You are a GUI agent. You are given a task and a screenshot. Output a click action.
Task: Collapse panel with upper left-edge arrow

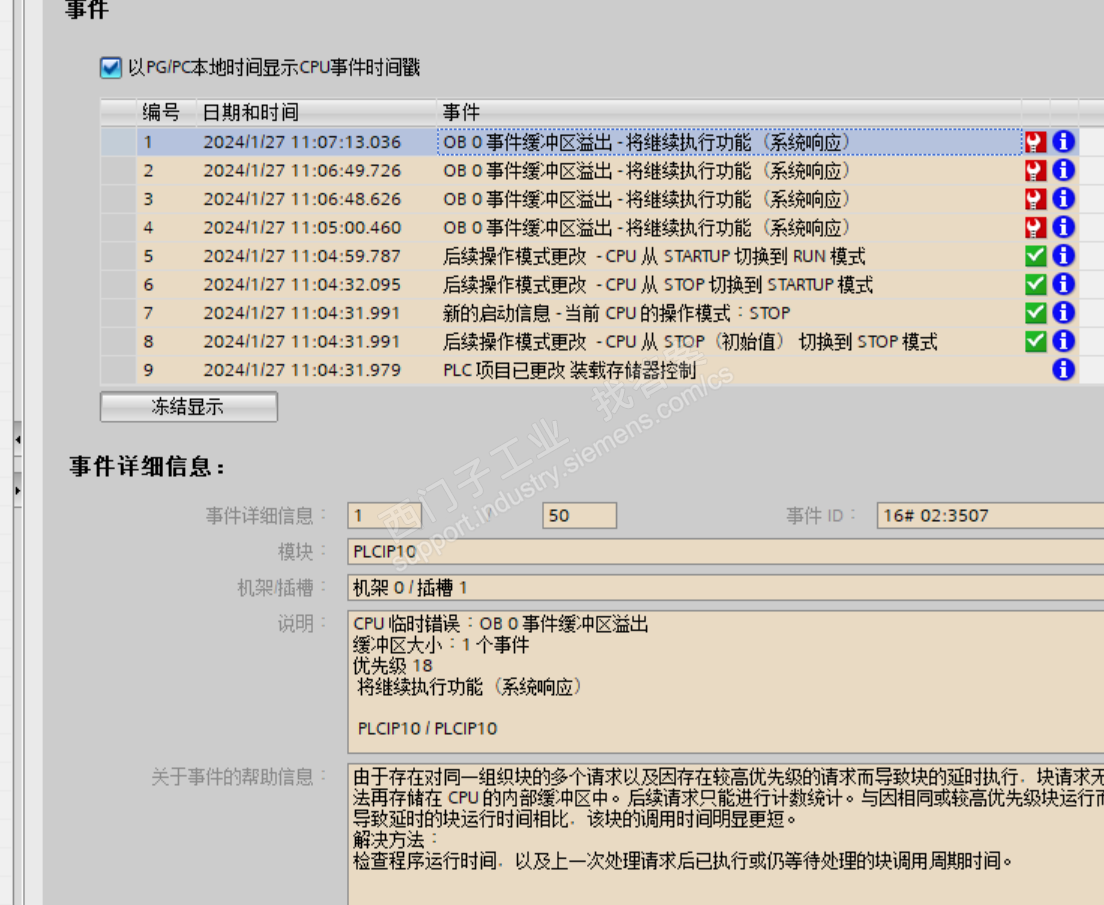18,439
